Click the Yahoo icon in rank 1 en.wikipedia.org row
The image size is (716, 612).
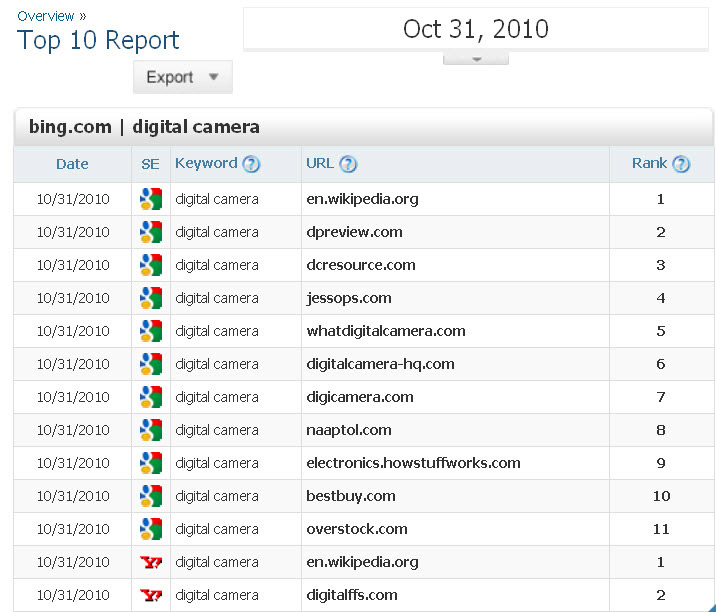(x=150, y=562)
